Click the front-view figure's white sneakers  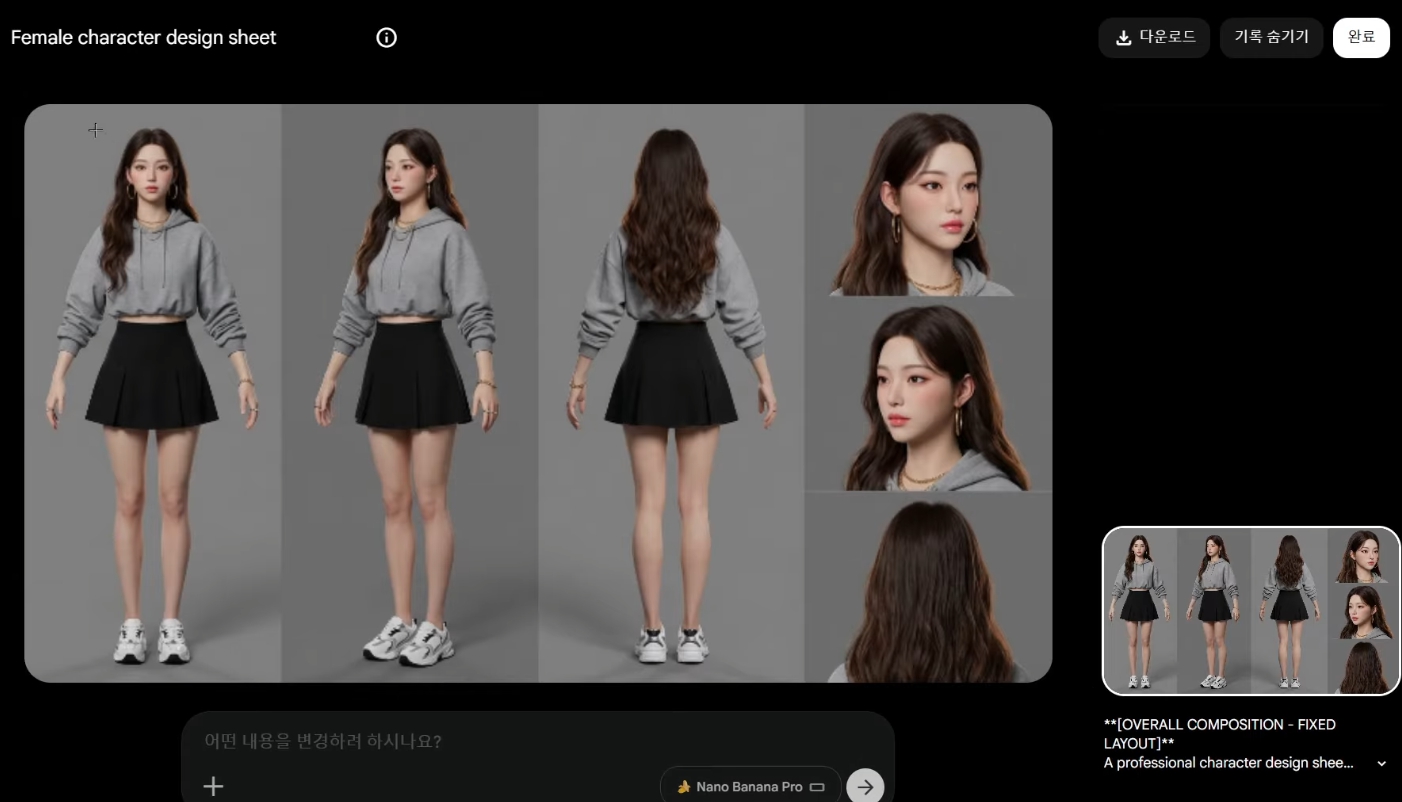[152, 640]
